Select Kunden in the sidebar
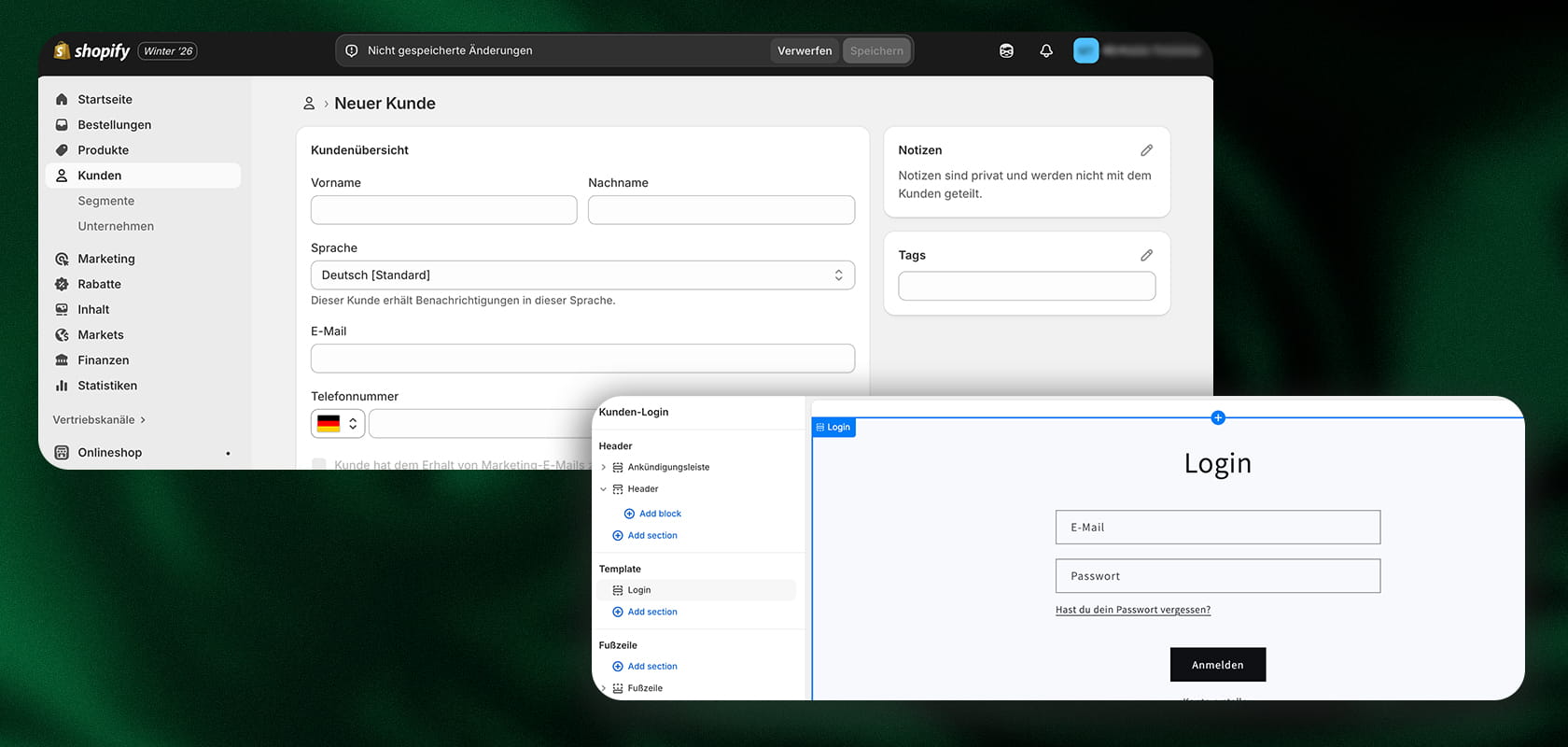This screenshot has height=747, width=1568. tap(143, 176)
